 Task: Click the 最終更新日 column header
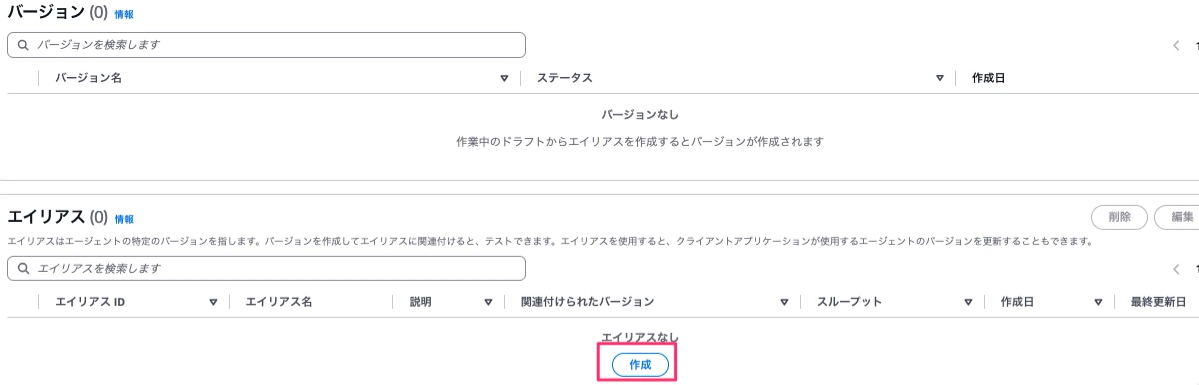(1158, 302)
